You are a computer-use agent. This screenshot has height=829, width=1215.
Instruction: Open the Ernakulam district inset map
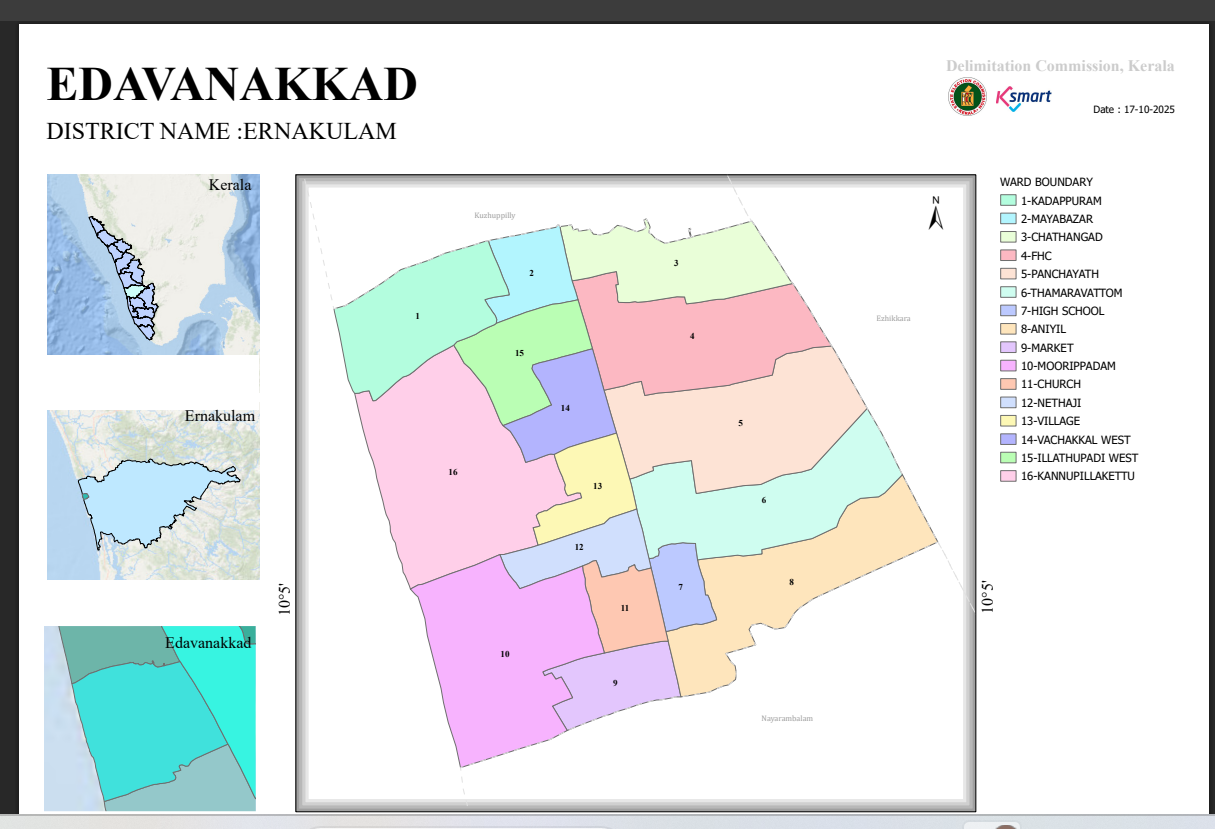click(153, 494)
